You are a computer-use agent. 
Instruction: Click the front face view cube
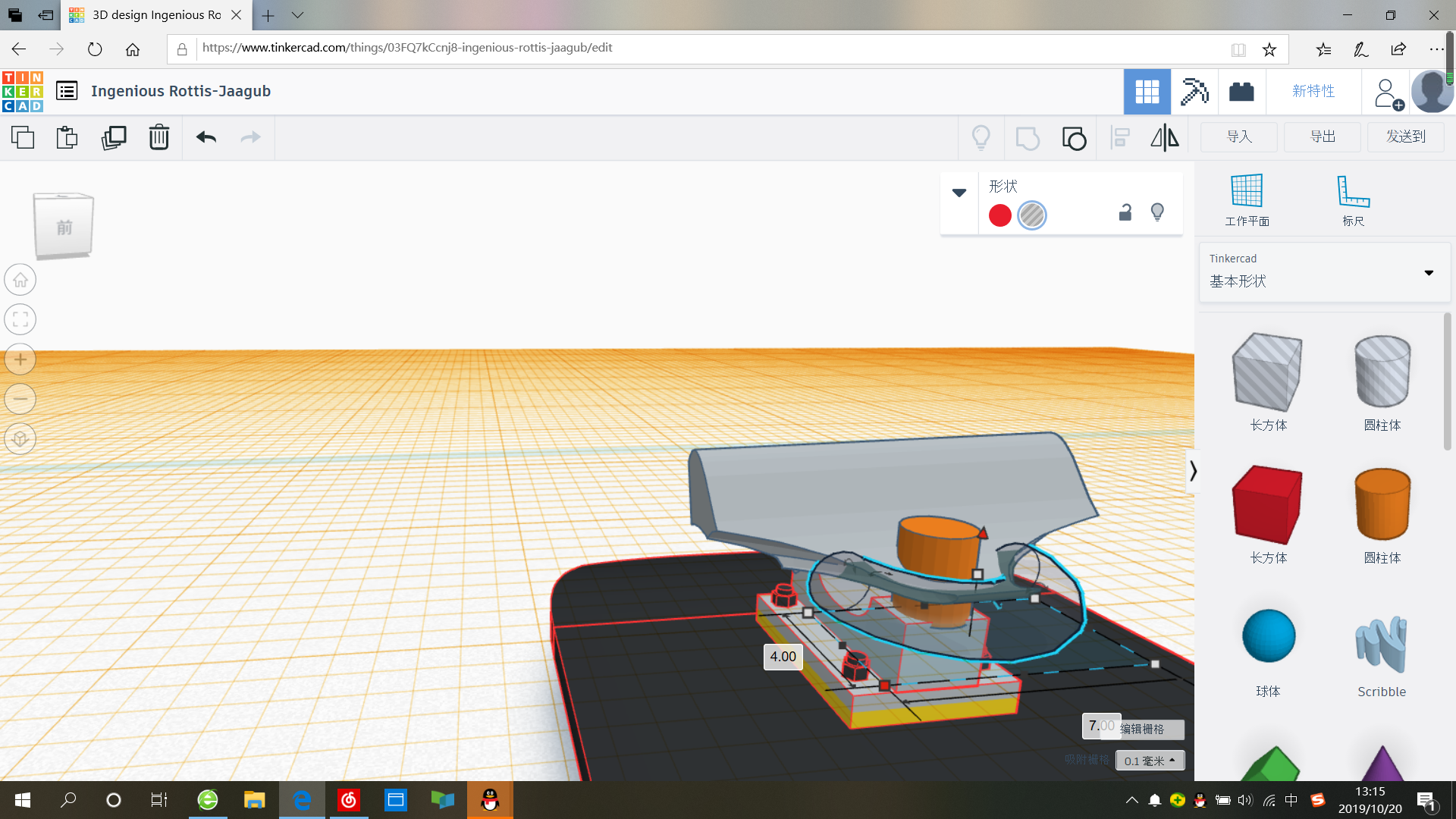tap(64, 226)
